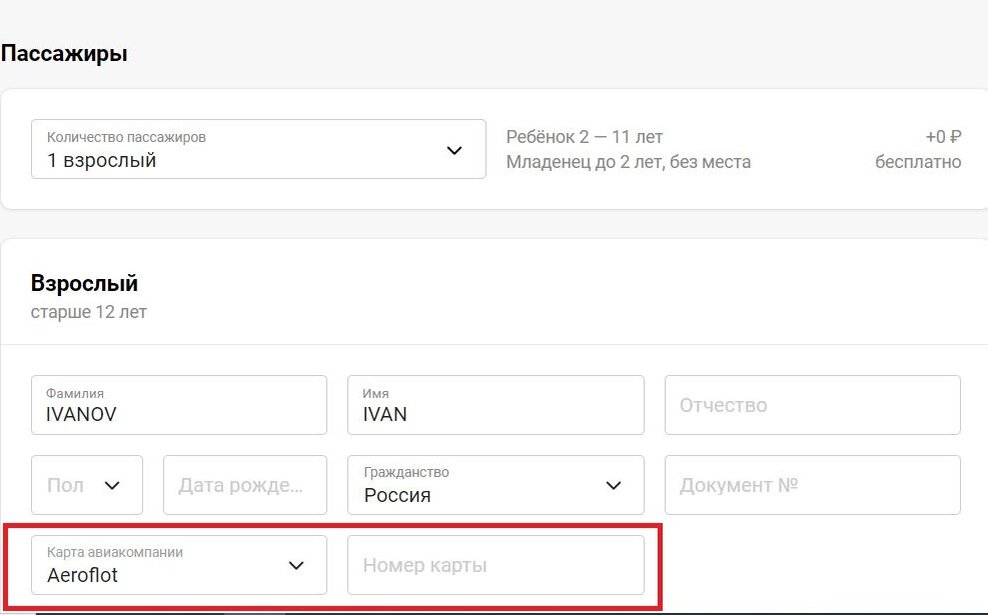This screenshot has width=988, height=615.
Task: Expand the Гражданство dropdown showing Россия
Action: (x=496, y=485)
